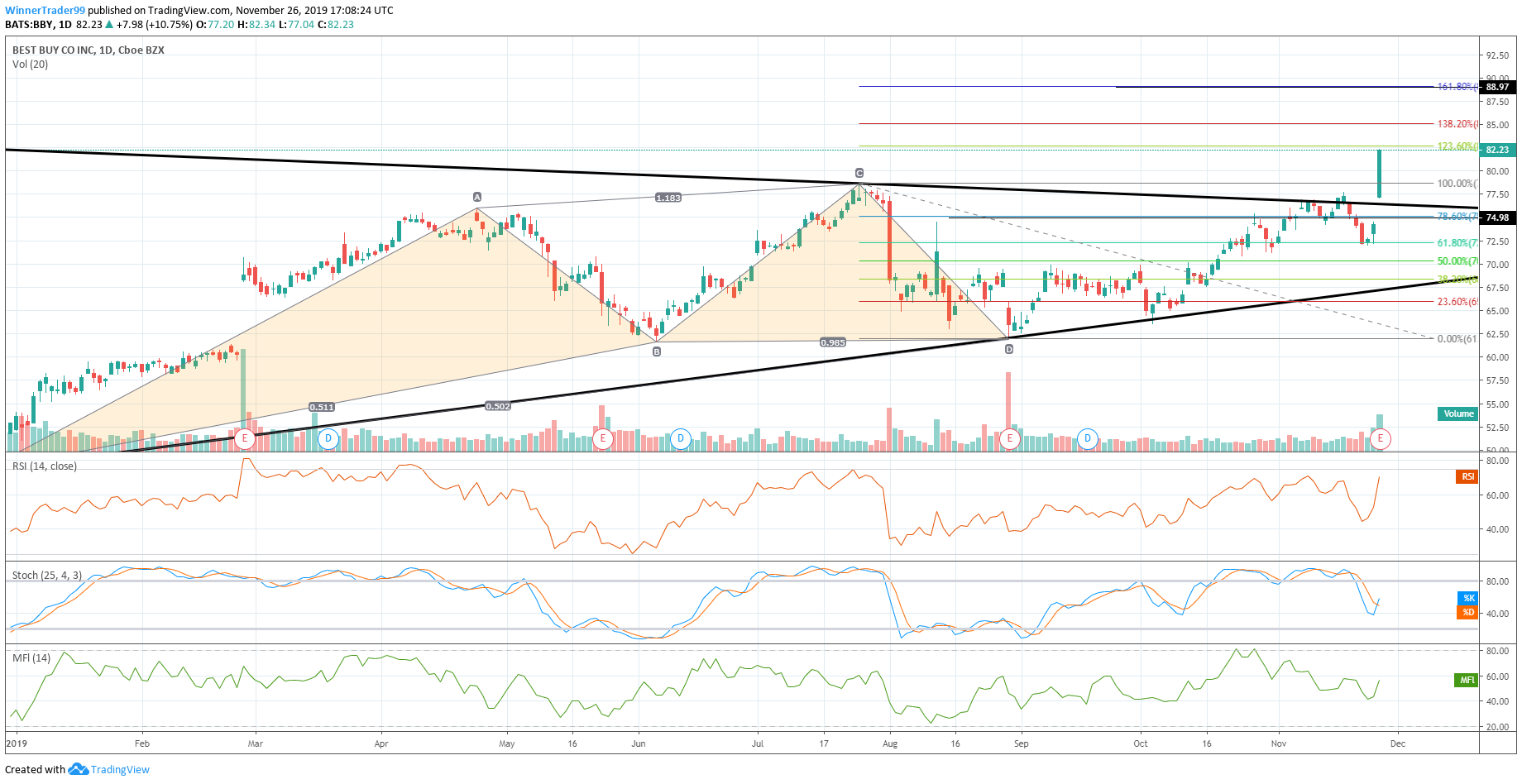Select the 61.80% Fibonacci level label
The image size is (1522, 784).
click(1457, 243)
